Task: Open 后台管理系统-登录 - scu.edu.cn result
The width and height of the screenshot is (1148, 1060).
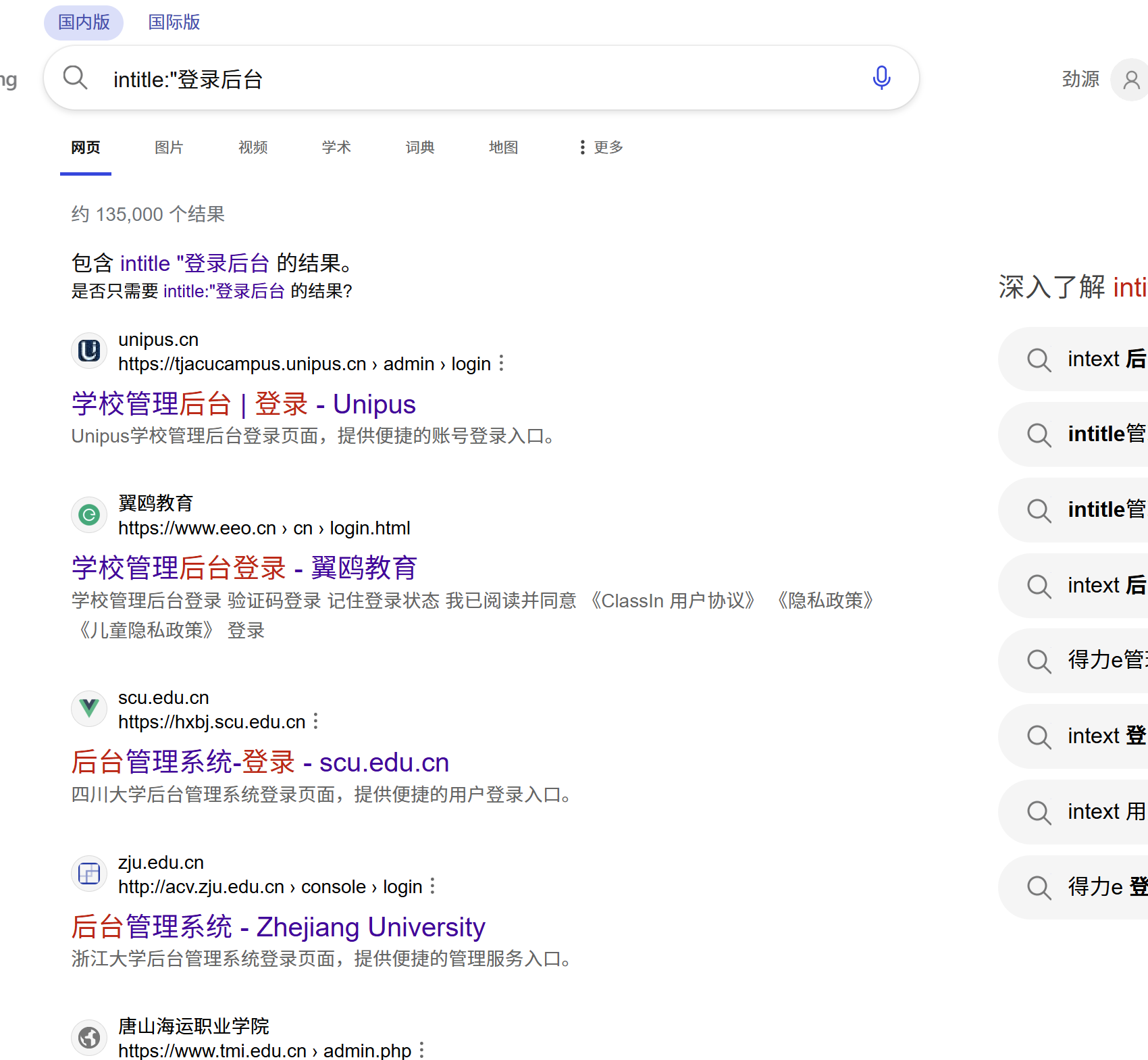Action: tap(261, 762)
